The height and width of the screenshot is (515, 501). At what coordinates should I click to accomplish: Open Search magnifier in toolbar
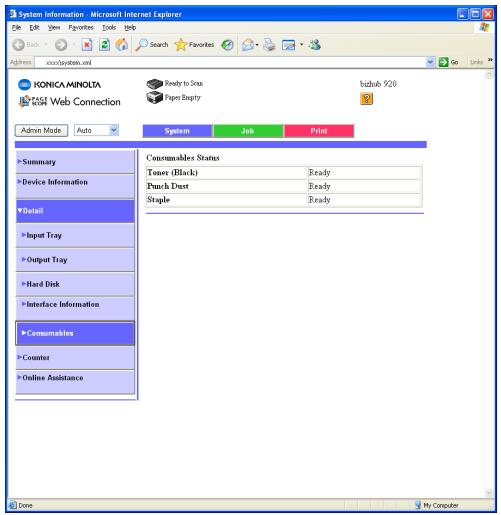point(152,45)
